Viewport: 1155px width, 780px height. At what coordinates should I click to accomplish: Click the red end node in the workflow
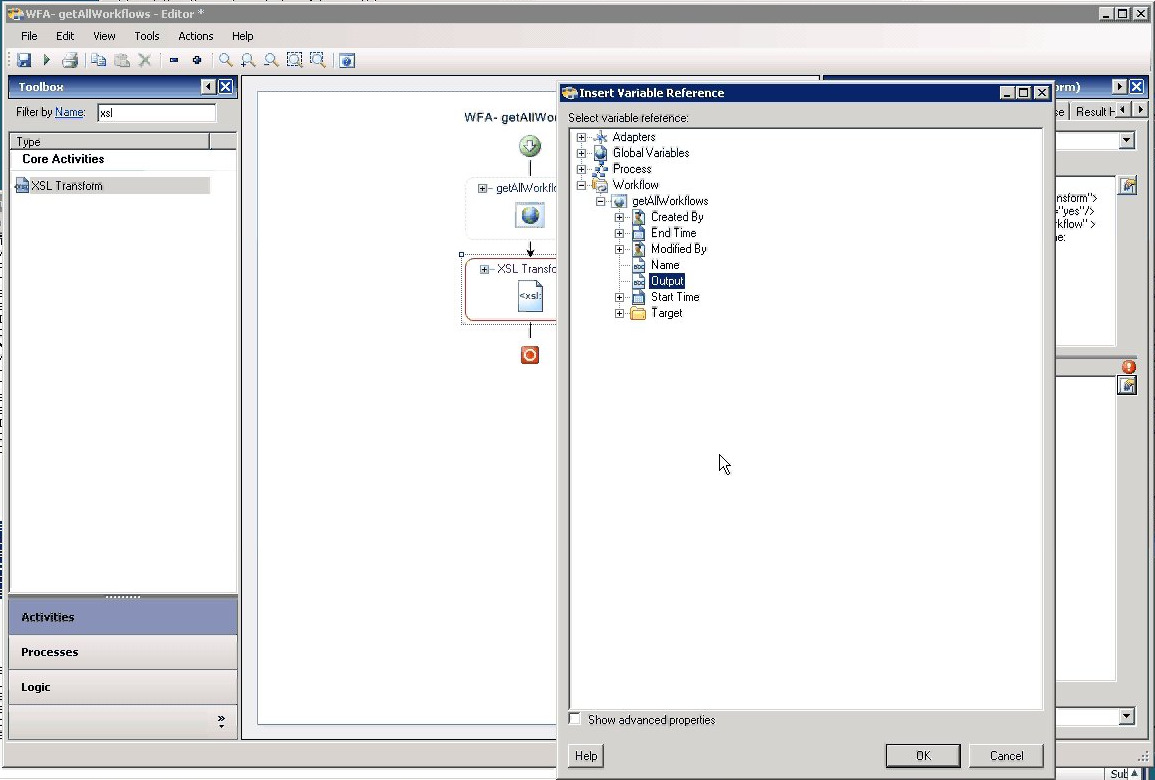(530, 355)
